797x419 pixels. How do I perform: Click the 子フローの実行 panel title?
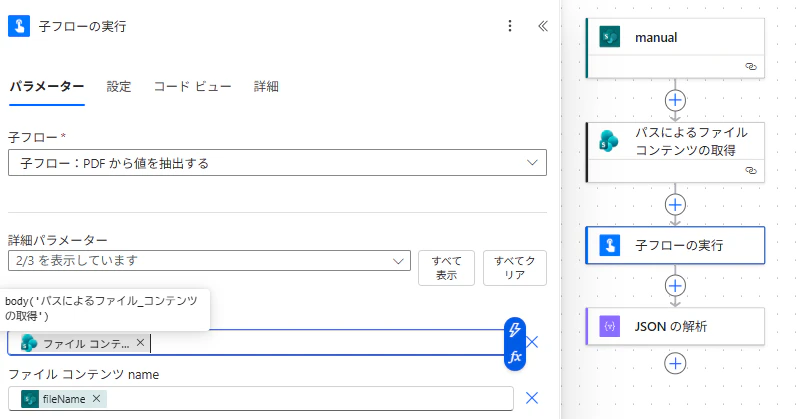pyautogui.click(x=82, y=26)
